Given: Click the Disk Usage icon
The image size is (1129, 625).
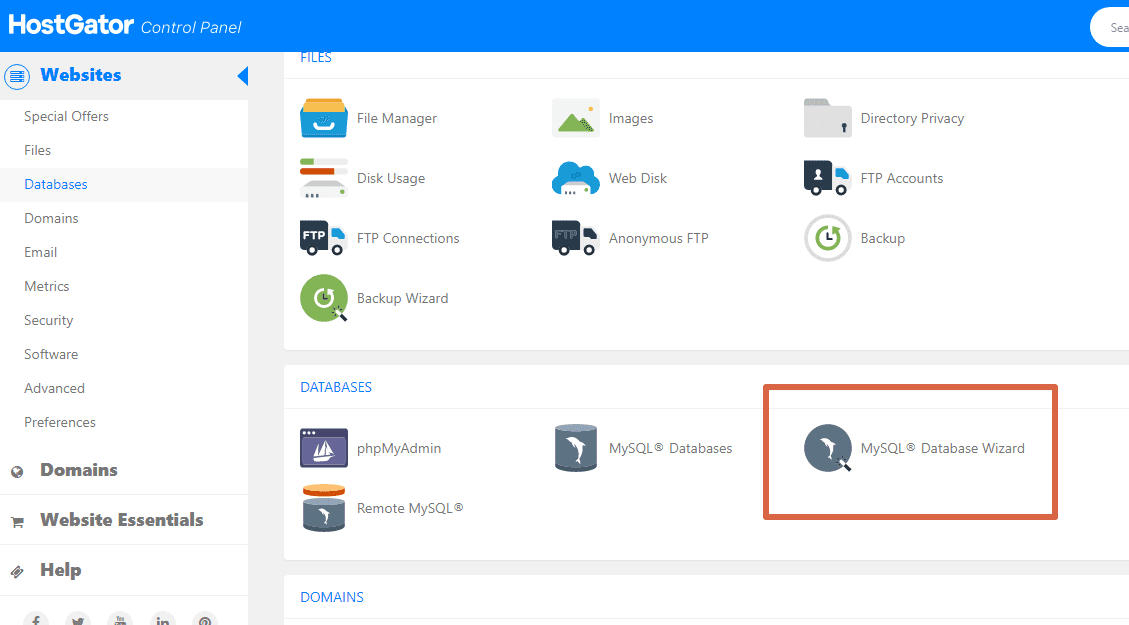Looking at the screenshot, I should (x=324, y=178).
